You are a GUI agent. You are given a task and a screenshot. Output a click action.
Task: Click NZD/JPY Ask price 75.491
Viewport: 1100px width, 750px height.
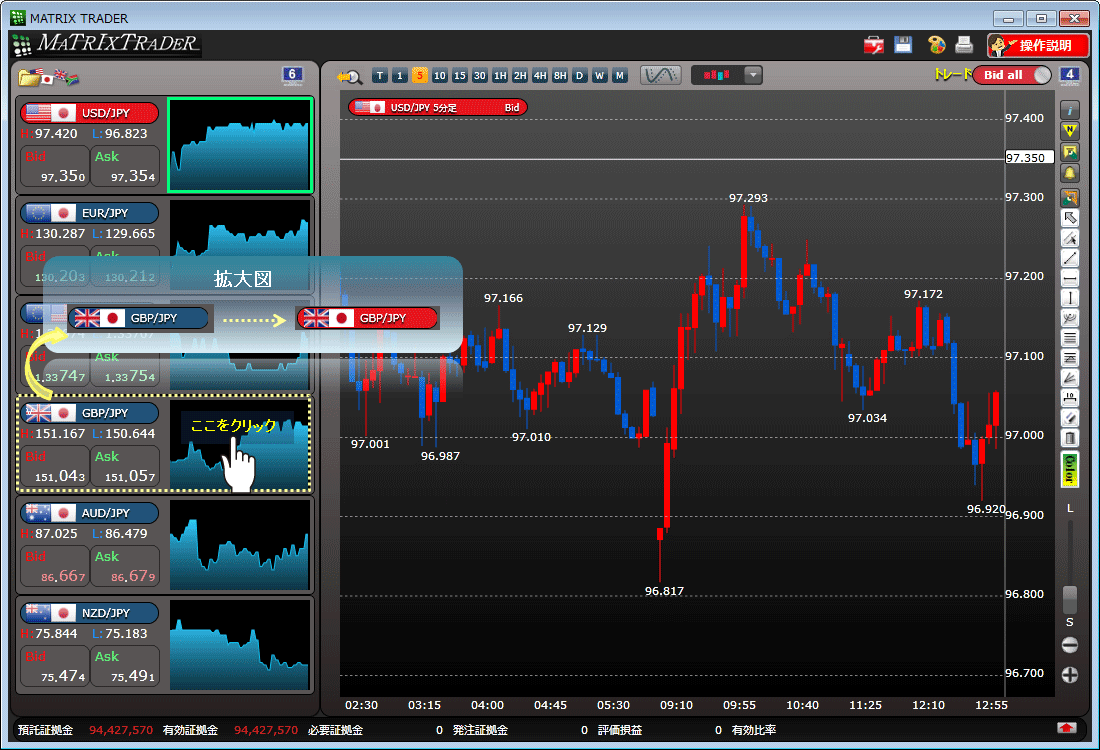(125, 667)
